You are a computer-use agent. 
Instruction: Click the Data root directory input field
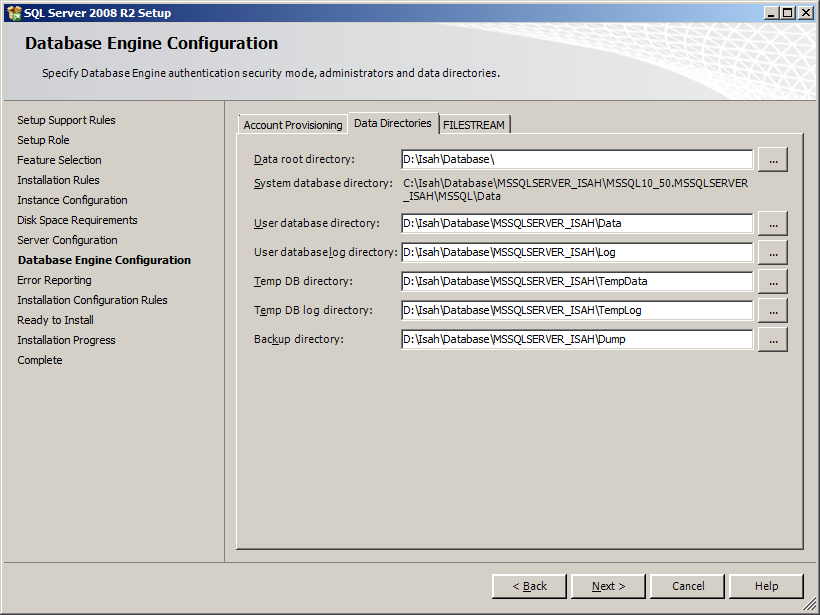pos(575,159)
